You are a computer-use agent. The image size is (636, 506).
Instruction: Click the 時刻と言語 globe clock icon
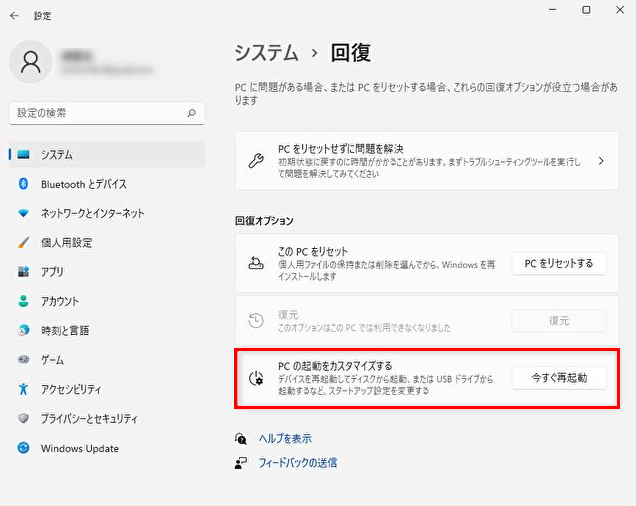[24, 330]
